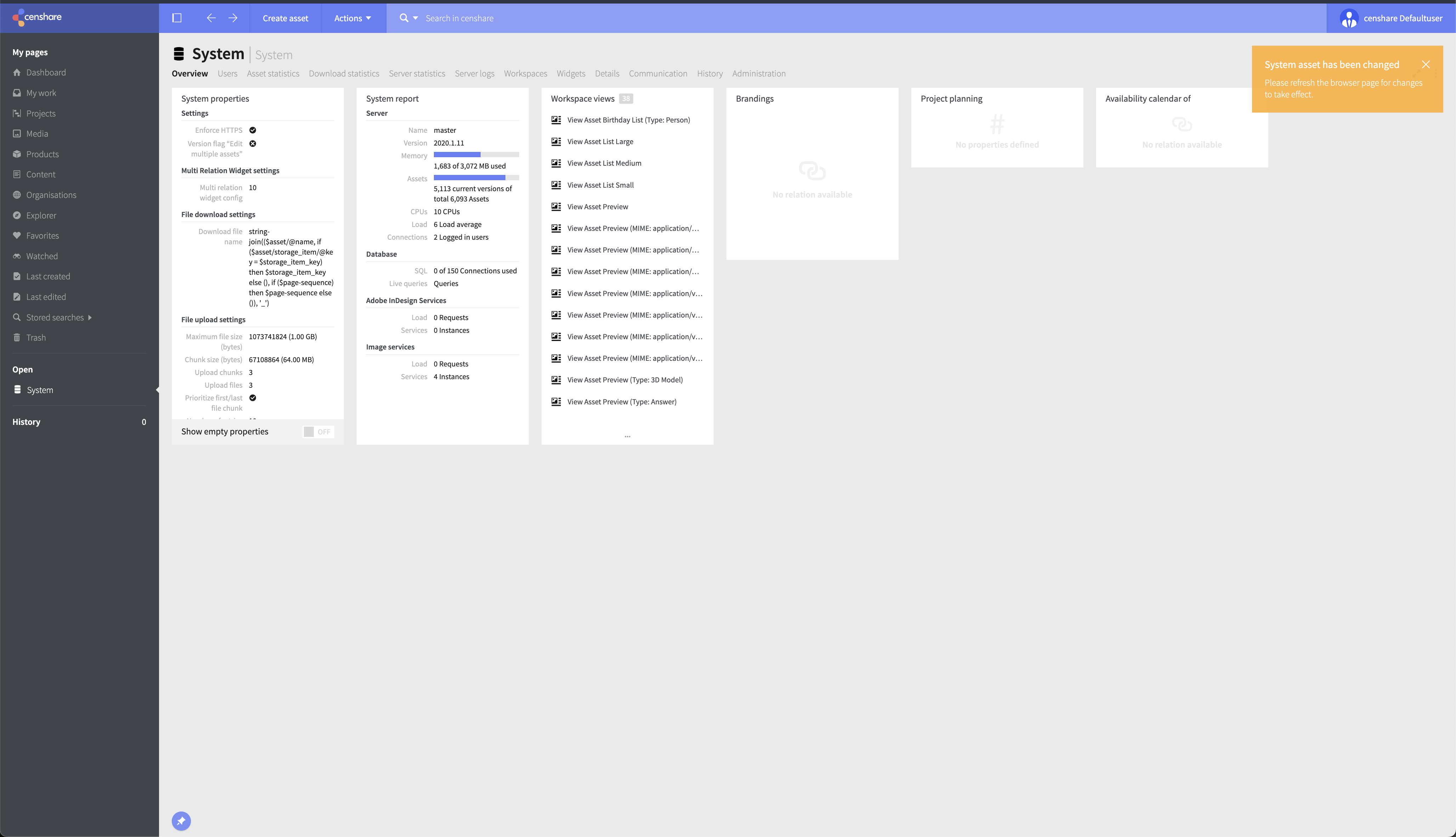Open the Administration tab
1456x837 pixels.
pos(759,74)
